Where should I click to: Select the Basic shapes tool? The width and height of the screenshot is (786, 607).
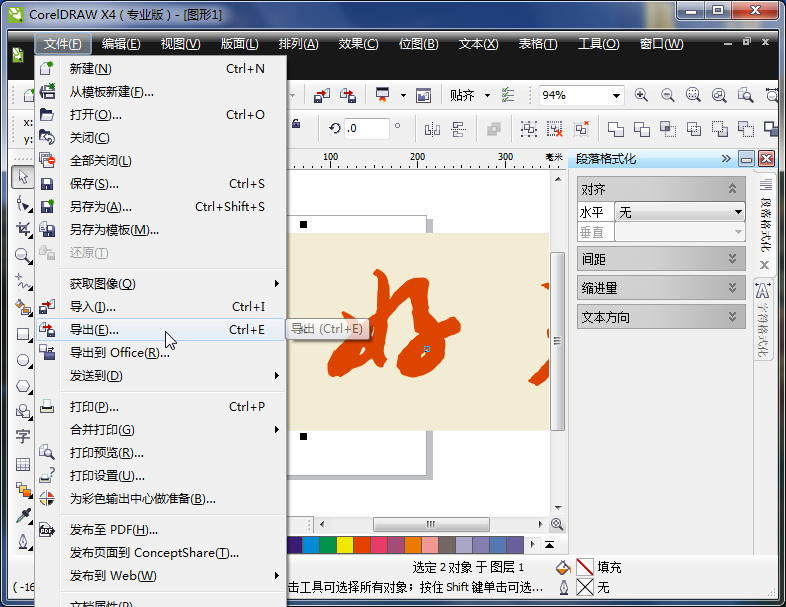23,412
